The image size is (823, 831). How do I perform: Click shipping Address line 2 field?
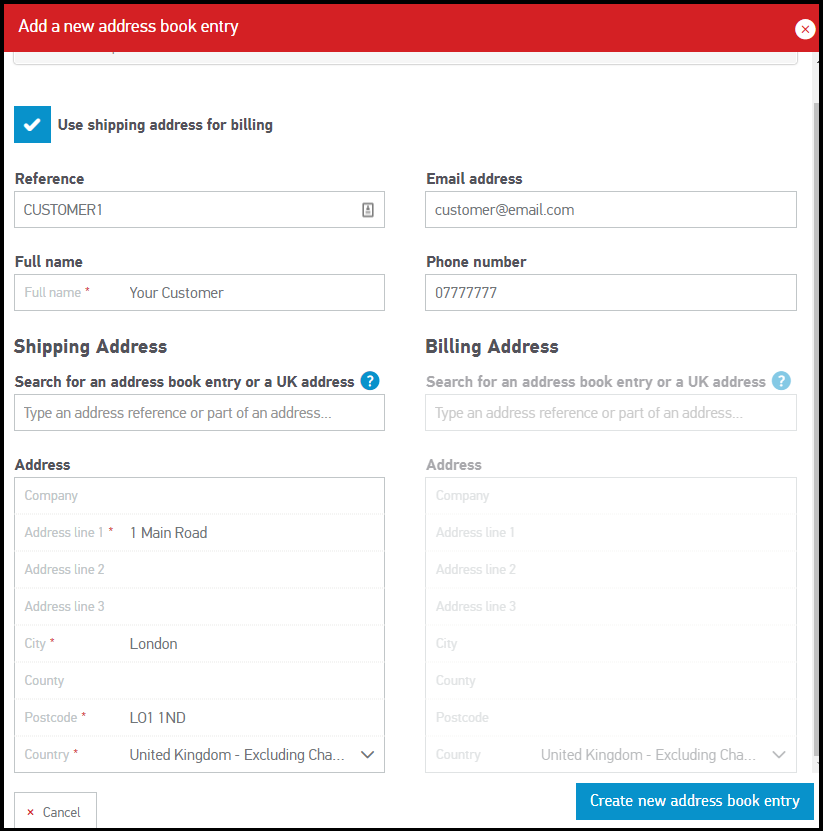pos(240,570)
